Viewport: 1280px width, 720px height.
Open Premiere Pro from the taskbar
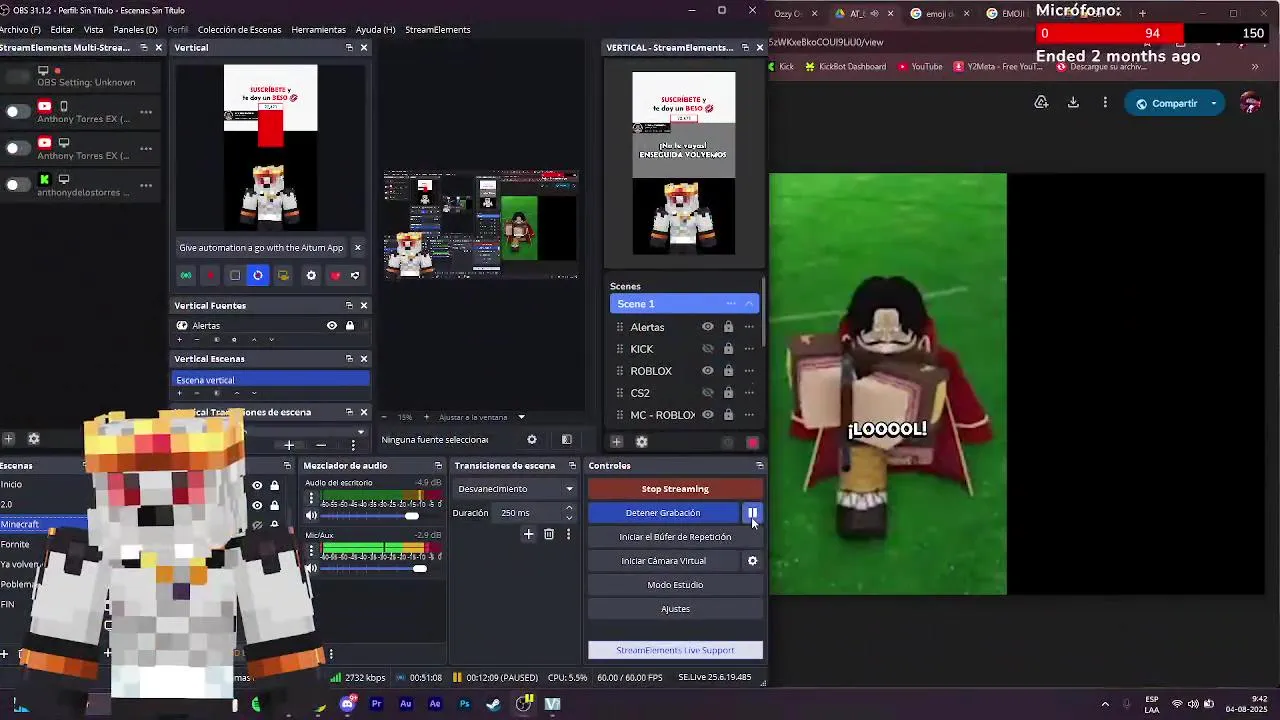click(376, 704)
